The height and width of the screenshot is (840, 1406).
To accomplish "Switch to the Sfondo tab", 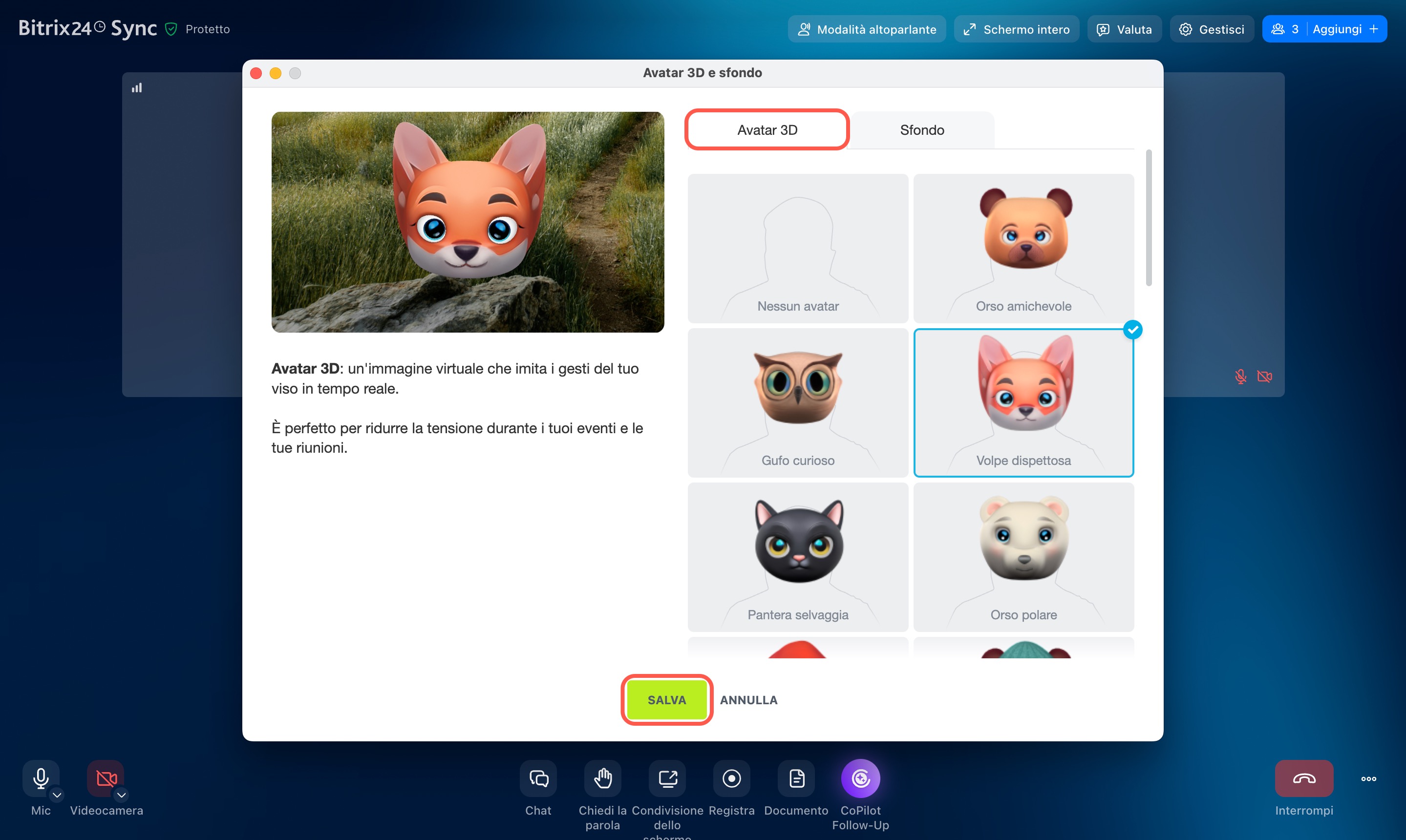I will click(922, 130).
